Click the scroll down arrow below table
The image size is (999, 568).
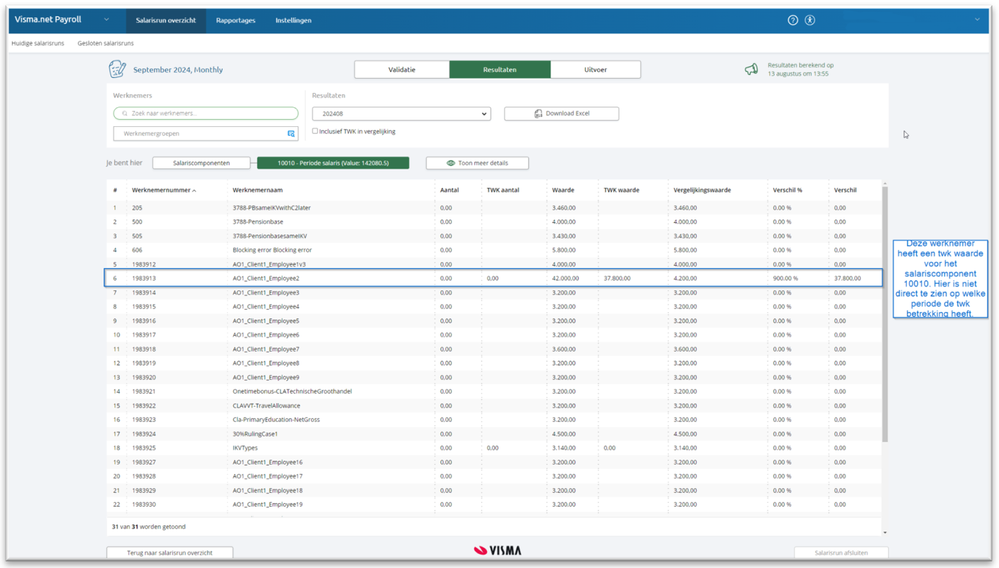point(884,532)
